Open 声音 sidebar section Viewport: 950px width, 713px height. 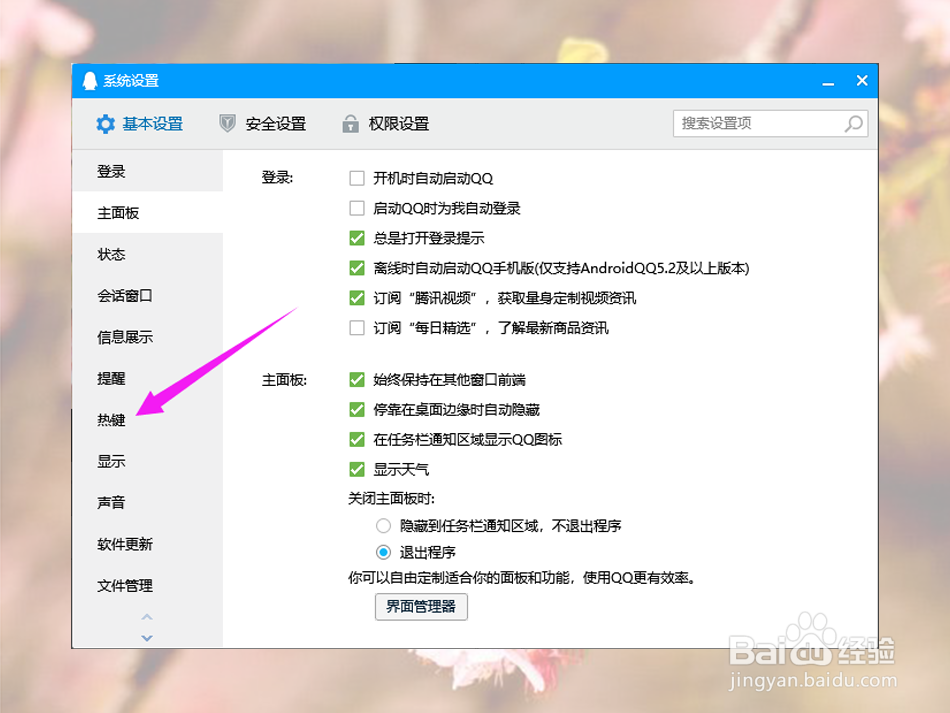pos(147,502)
